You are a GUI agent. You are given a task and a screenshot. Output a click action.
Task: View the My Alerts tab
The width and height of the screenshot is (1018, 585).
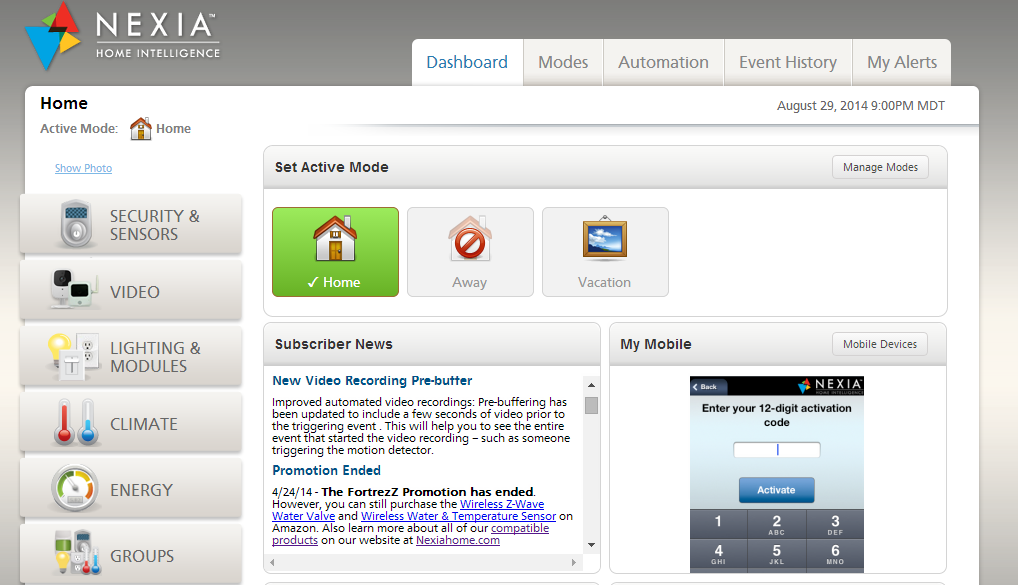coord(902,62)
